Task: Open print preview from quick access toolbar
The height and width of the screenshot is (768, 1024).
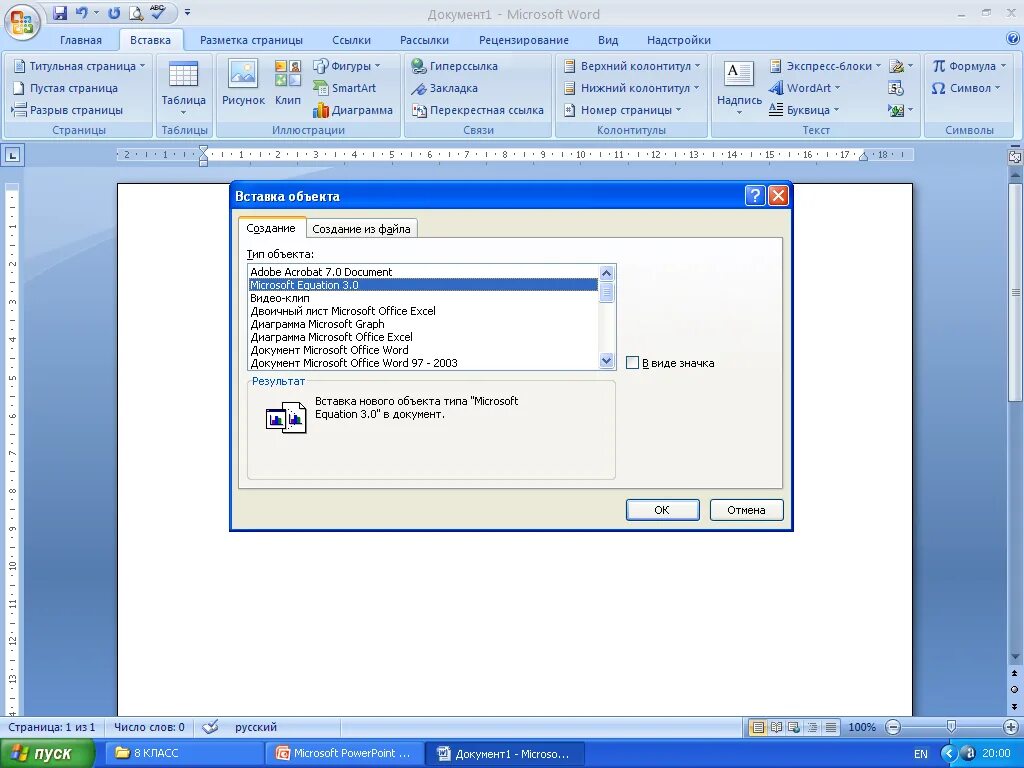Action: tap(135, 12)
